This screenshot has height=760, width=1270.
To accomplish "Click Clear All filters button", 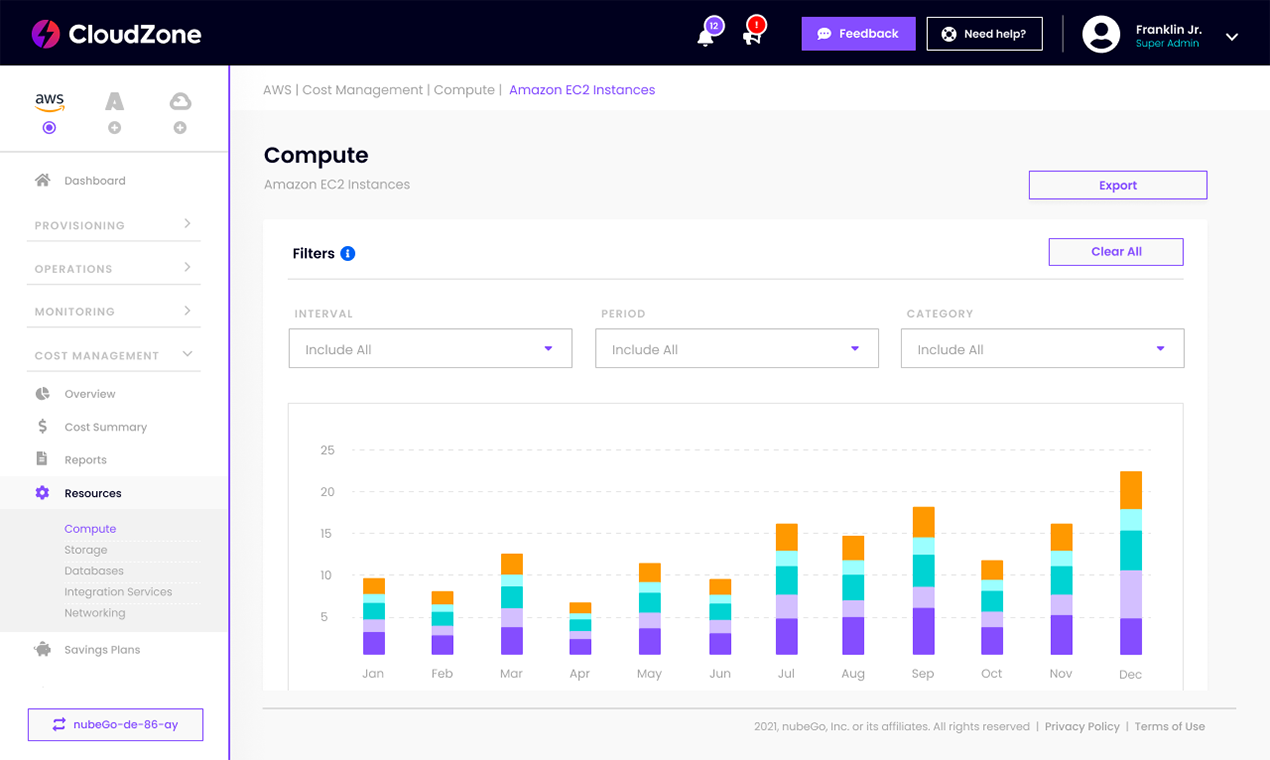I will pos(1116,252).
